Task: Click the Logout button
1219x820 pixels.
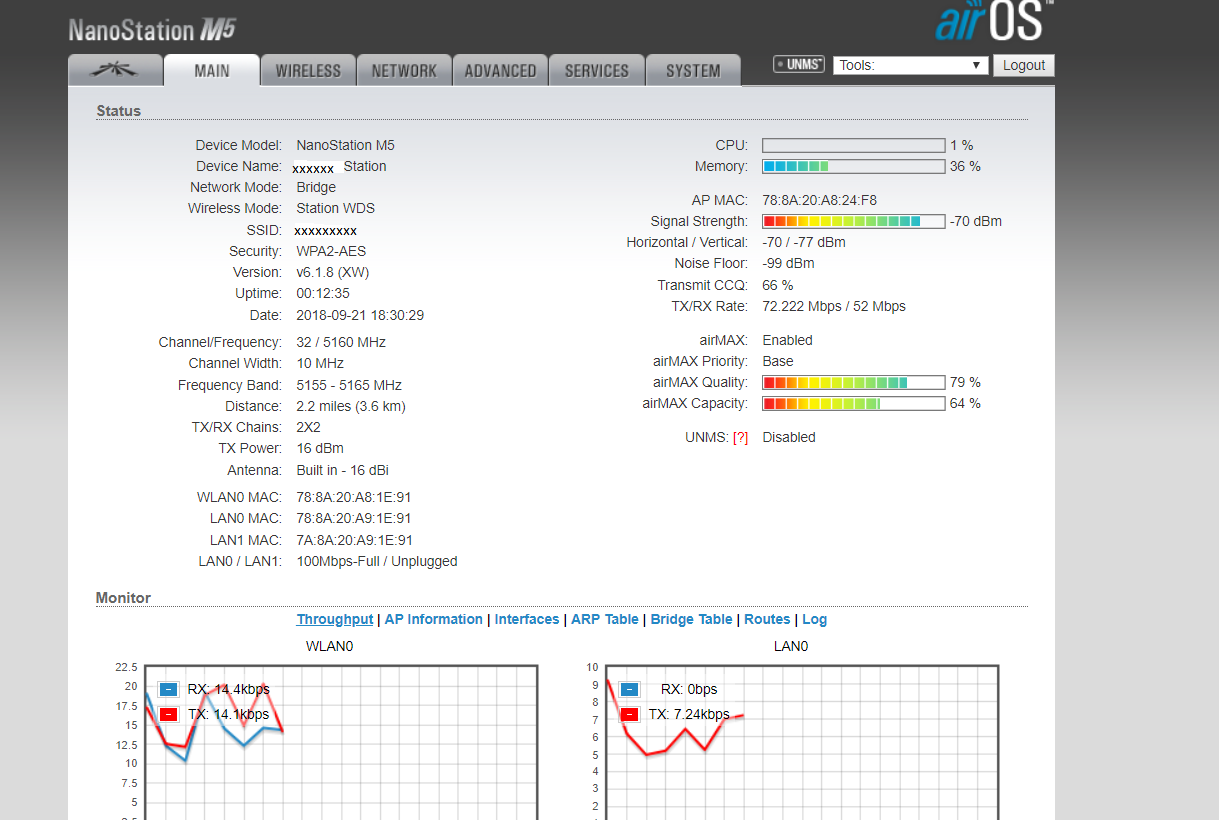Action: click(1023, 65)
